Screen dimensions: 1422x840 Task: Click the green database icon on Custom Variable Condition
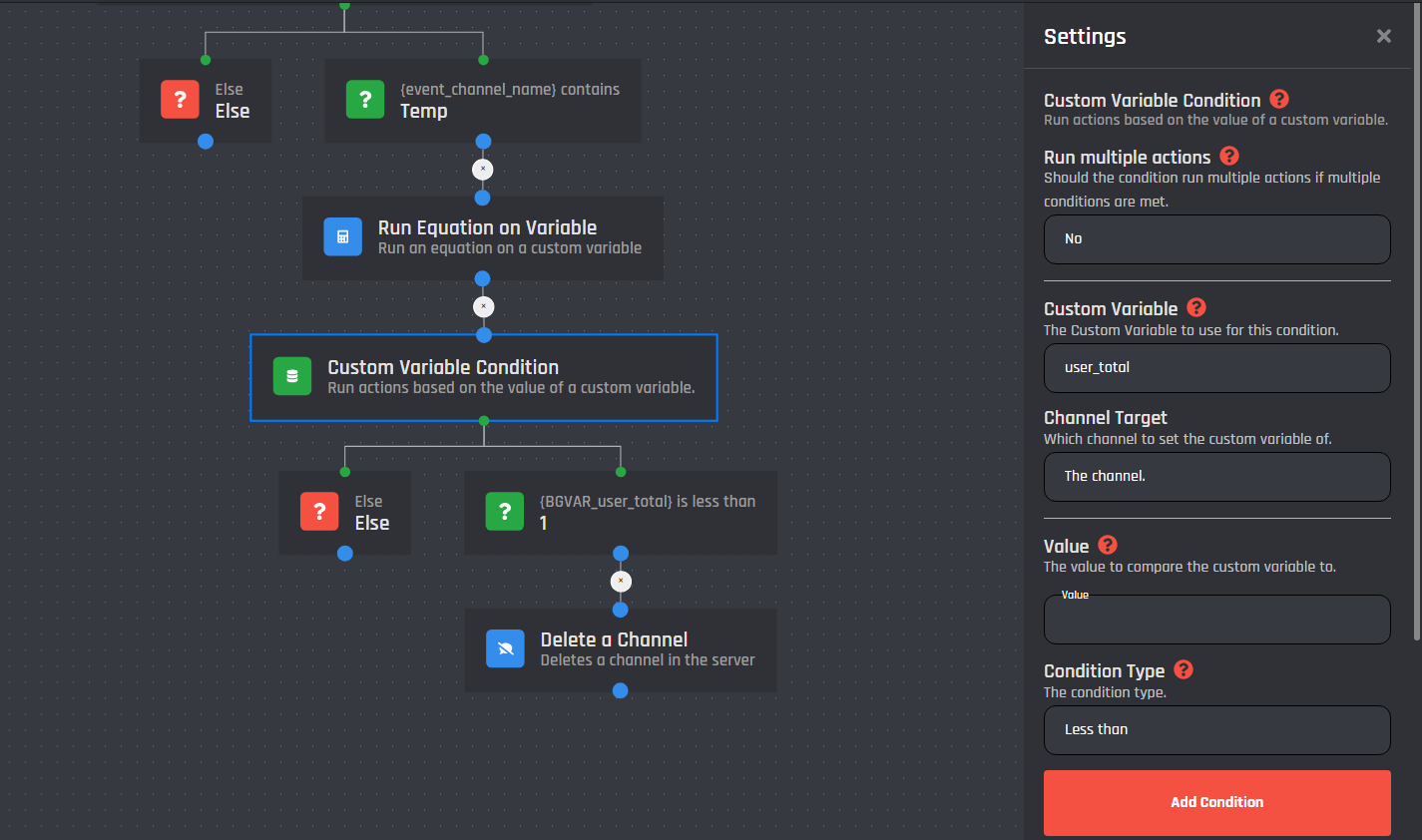(x=292, y=376)
